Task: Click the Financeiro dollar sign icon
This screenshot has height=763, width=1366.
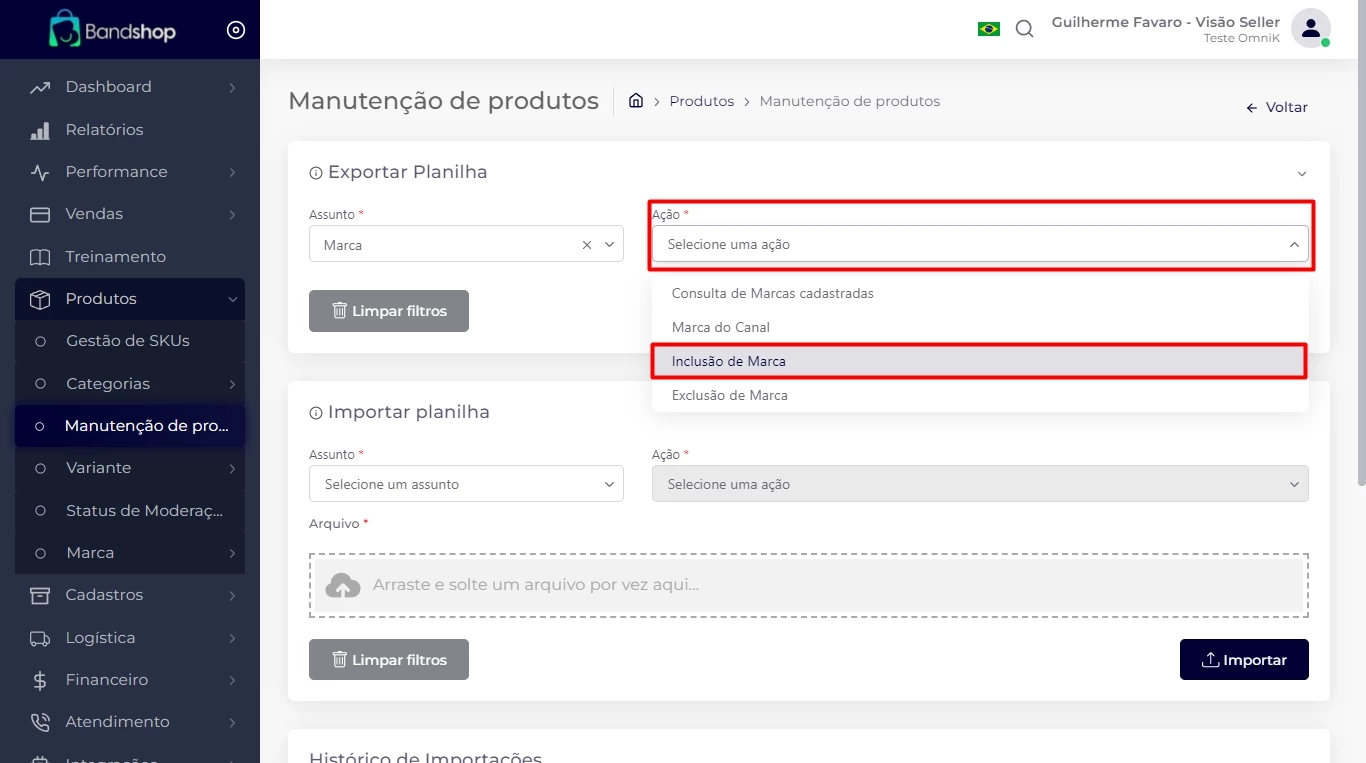Action: pos(40,680)
